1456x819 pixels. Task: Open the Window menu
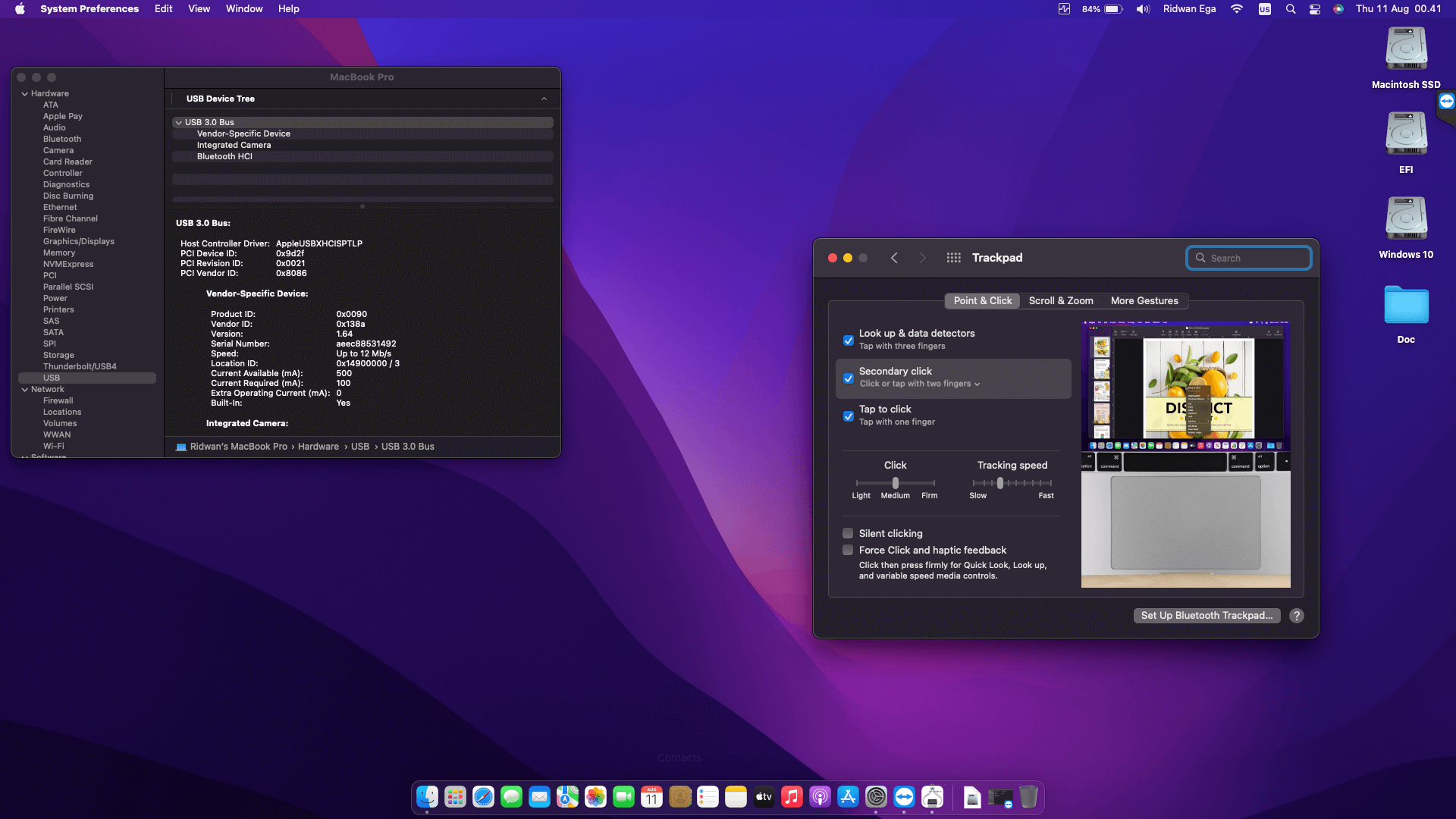[243, 9]
